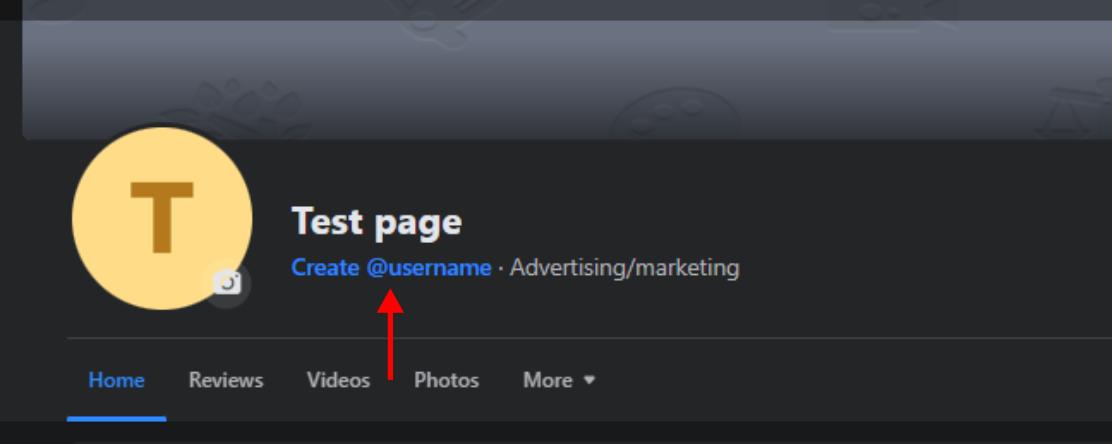Click the "Advertising/marketing" category text
The height and width of the screenshot is (444, 1112).
[x=624, y=268]
